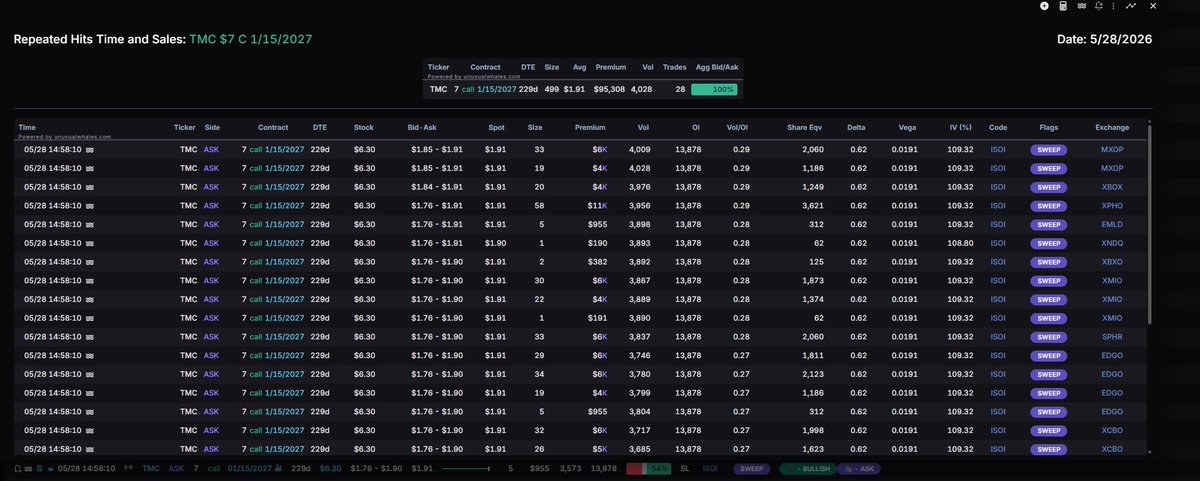Click flow icon beside time in 3,898 volume row

[90, 224]
